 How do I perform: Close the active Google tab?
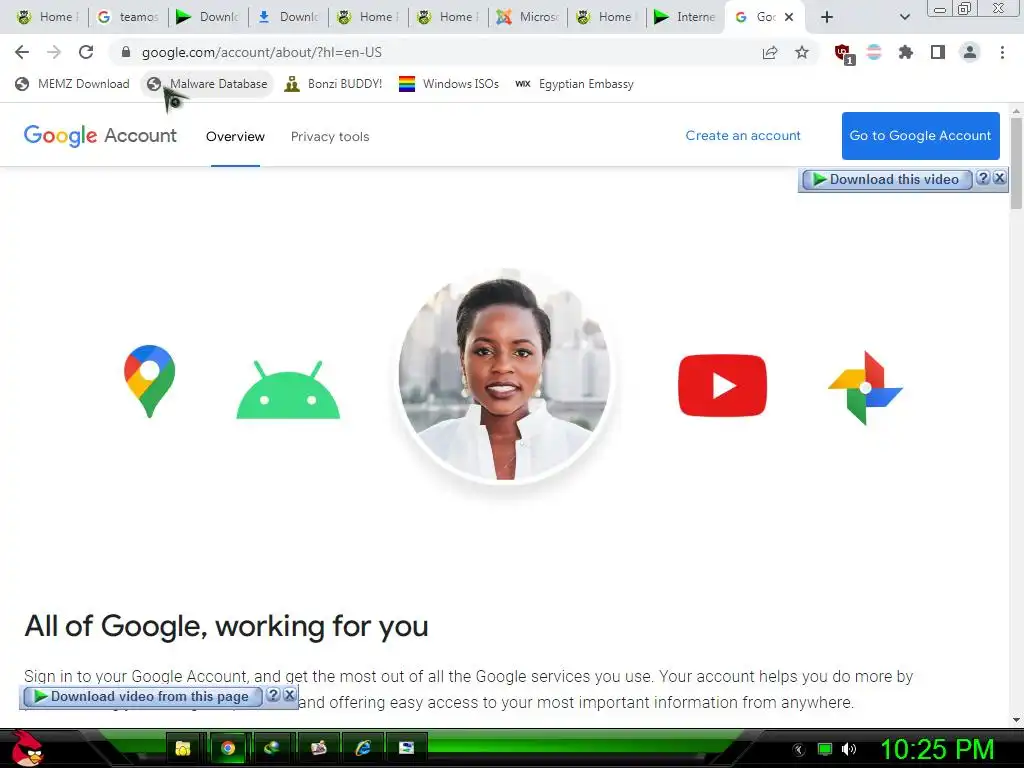point(789,17)
